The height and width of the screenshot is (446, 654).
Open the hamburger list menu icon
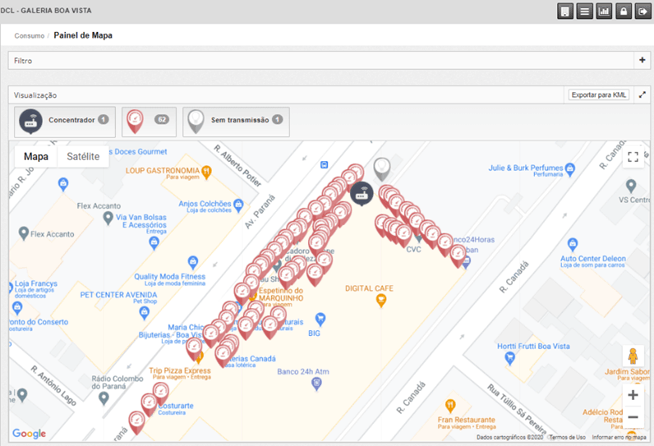pyautogui.click(x=585, y=11)
